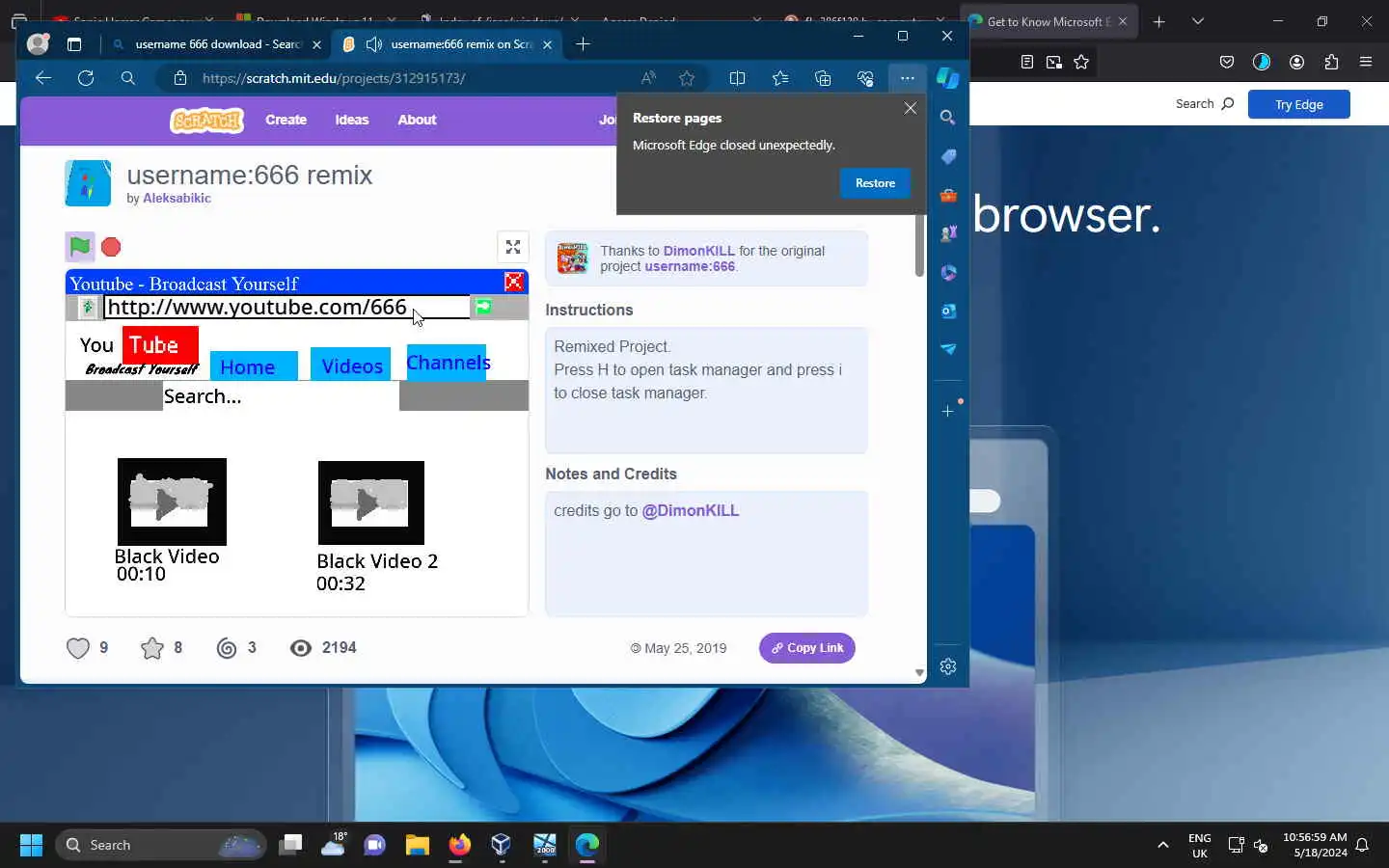The height and width of the screenshot is (868, 1389).
Task: Open About in Scratch navigation
Action: 417,120
